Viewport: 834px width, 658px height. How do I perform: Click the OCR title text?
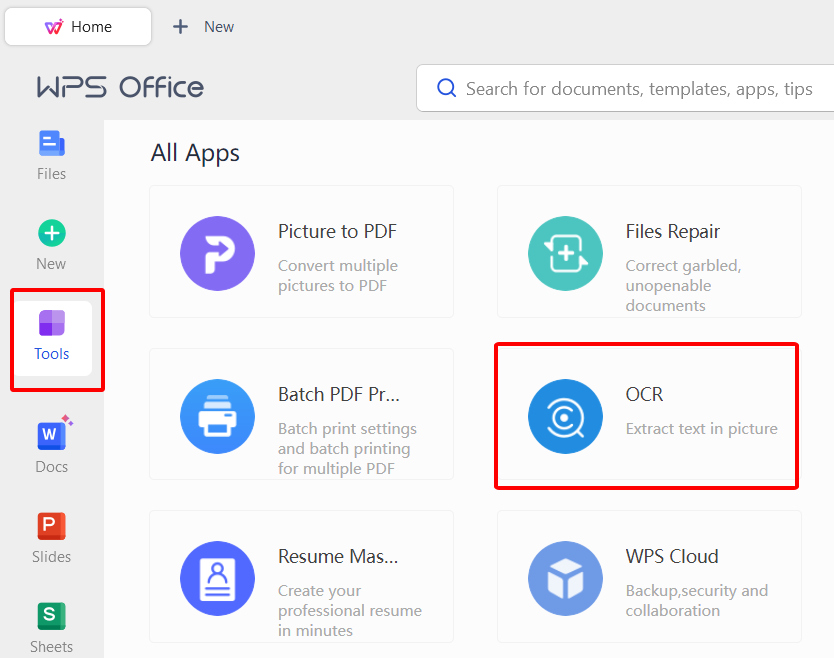coord(644,394)
